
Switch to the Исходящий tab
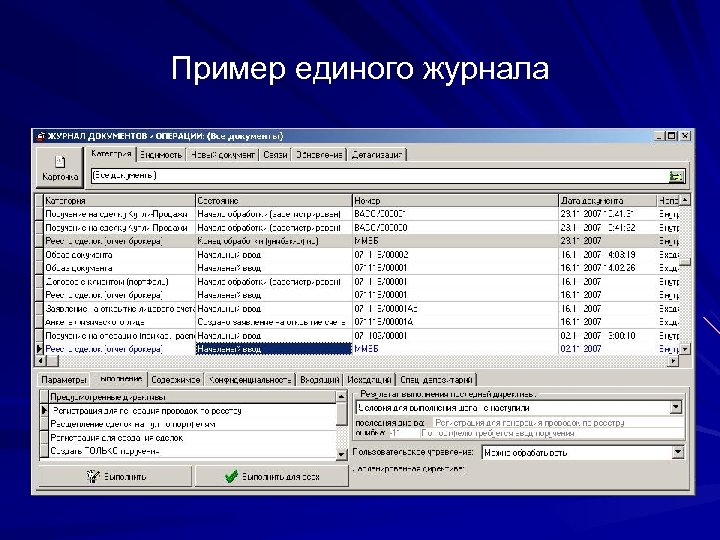[369, 380]
